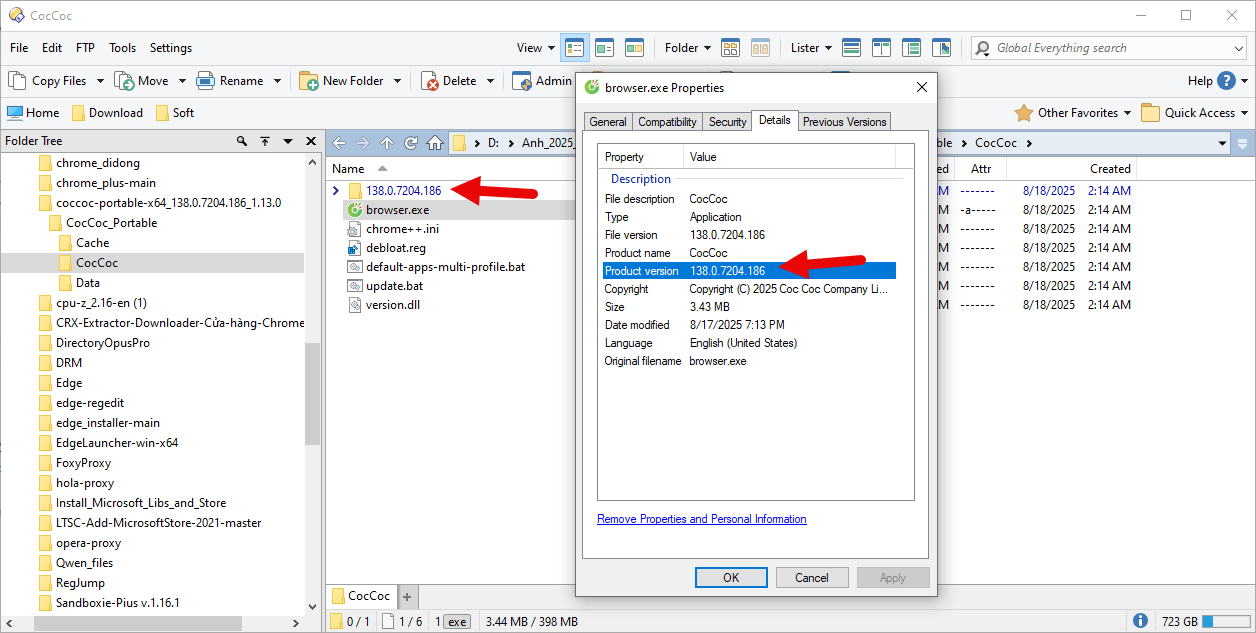Add new folder tab with plus
1256x633 pixels.
407,596
